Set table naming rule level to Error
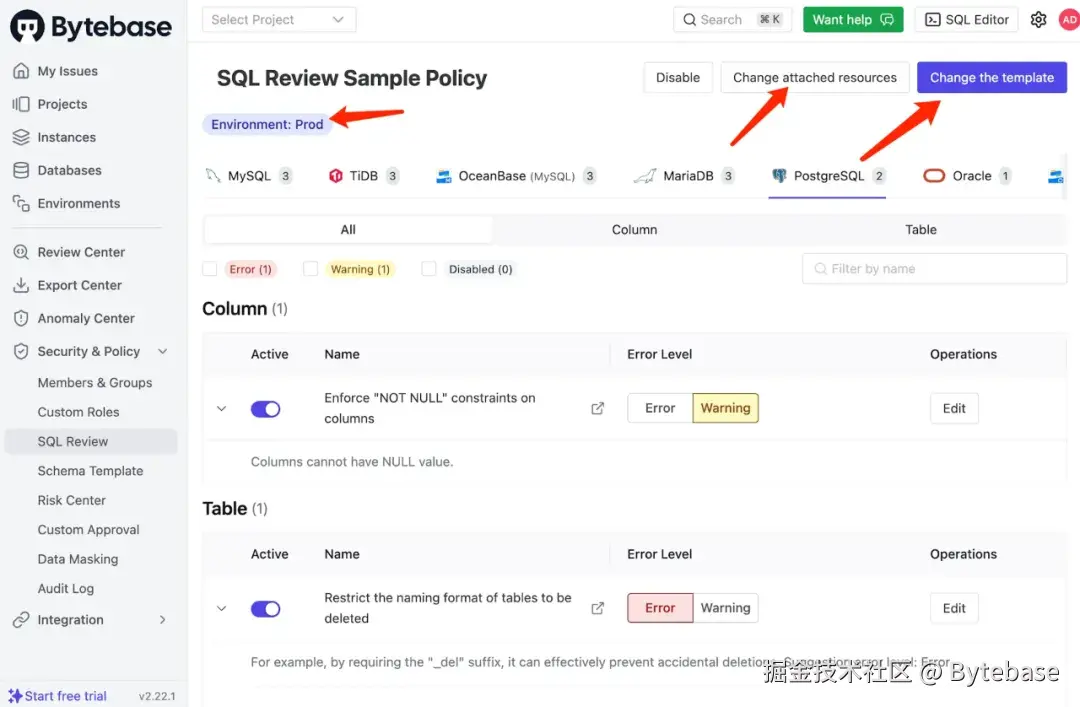Image resolution: width=1080 pixels, height=707 pixels. click(x=660, y=608)
